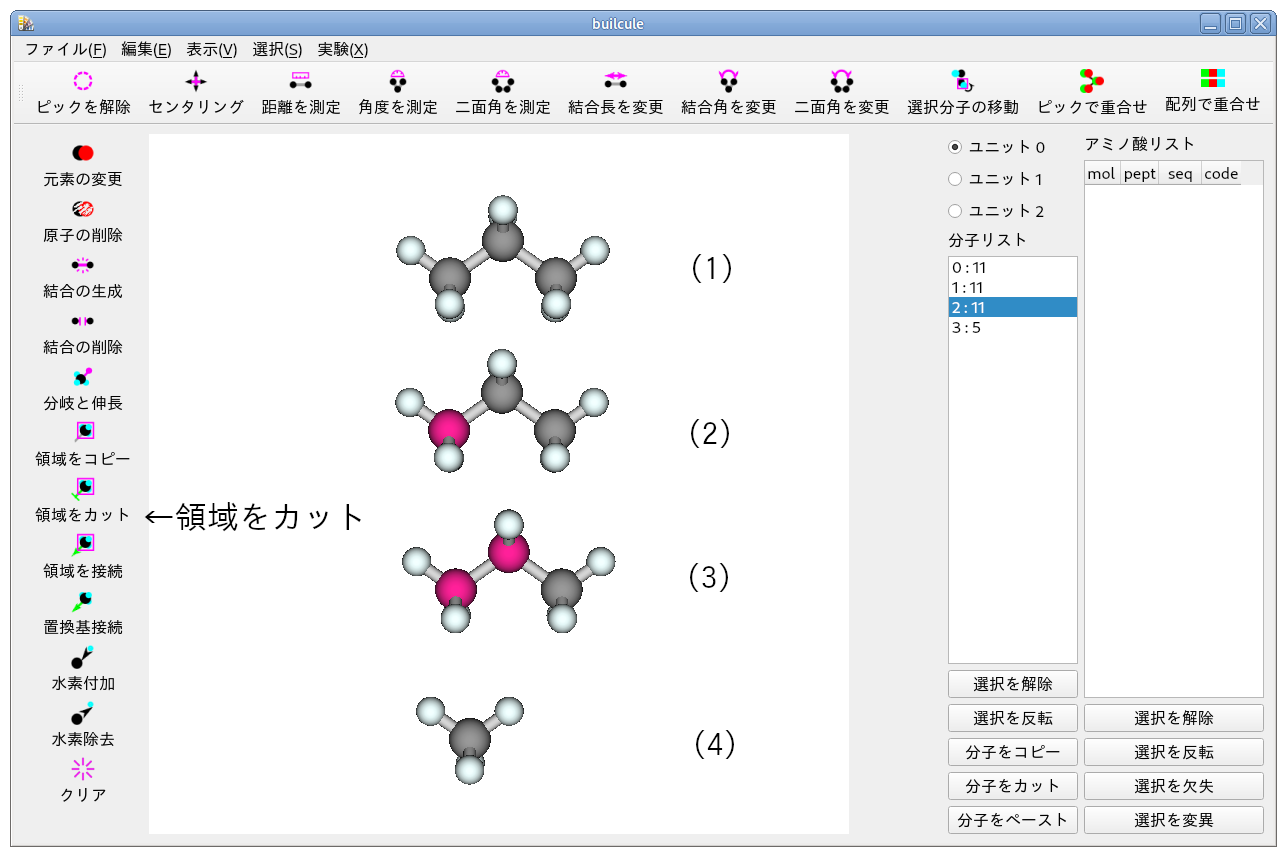This screenshot has height=857, width=1287.
Task: Switch to ユニット 1 radio option
Action: tap(955, 179)
